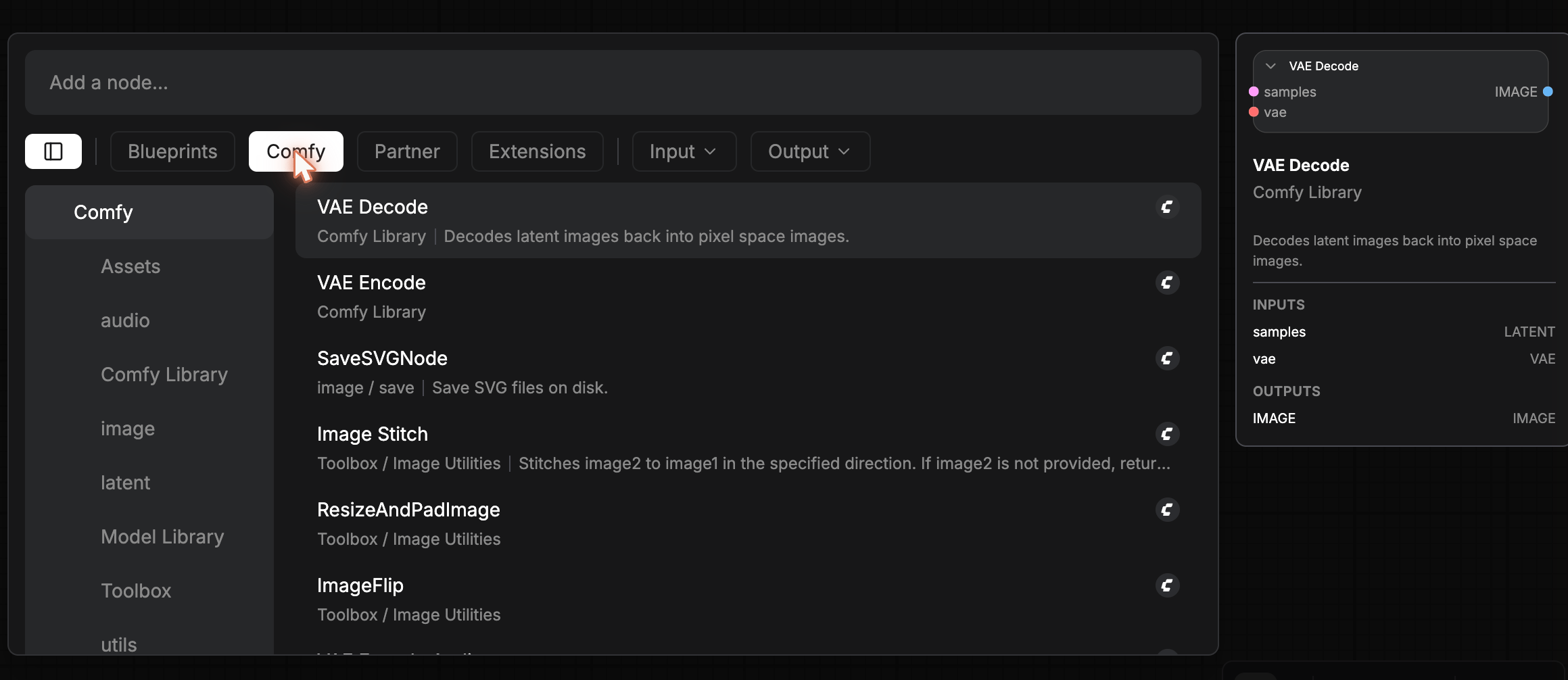Click the IMAGE row under OUTPUTS
Image resolution: width=1568 pixels, height=680 pixels.
[1404, 418]
